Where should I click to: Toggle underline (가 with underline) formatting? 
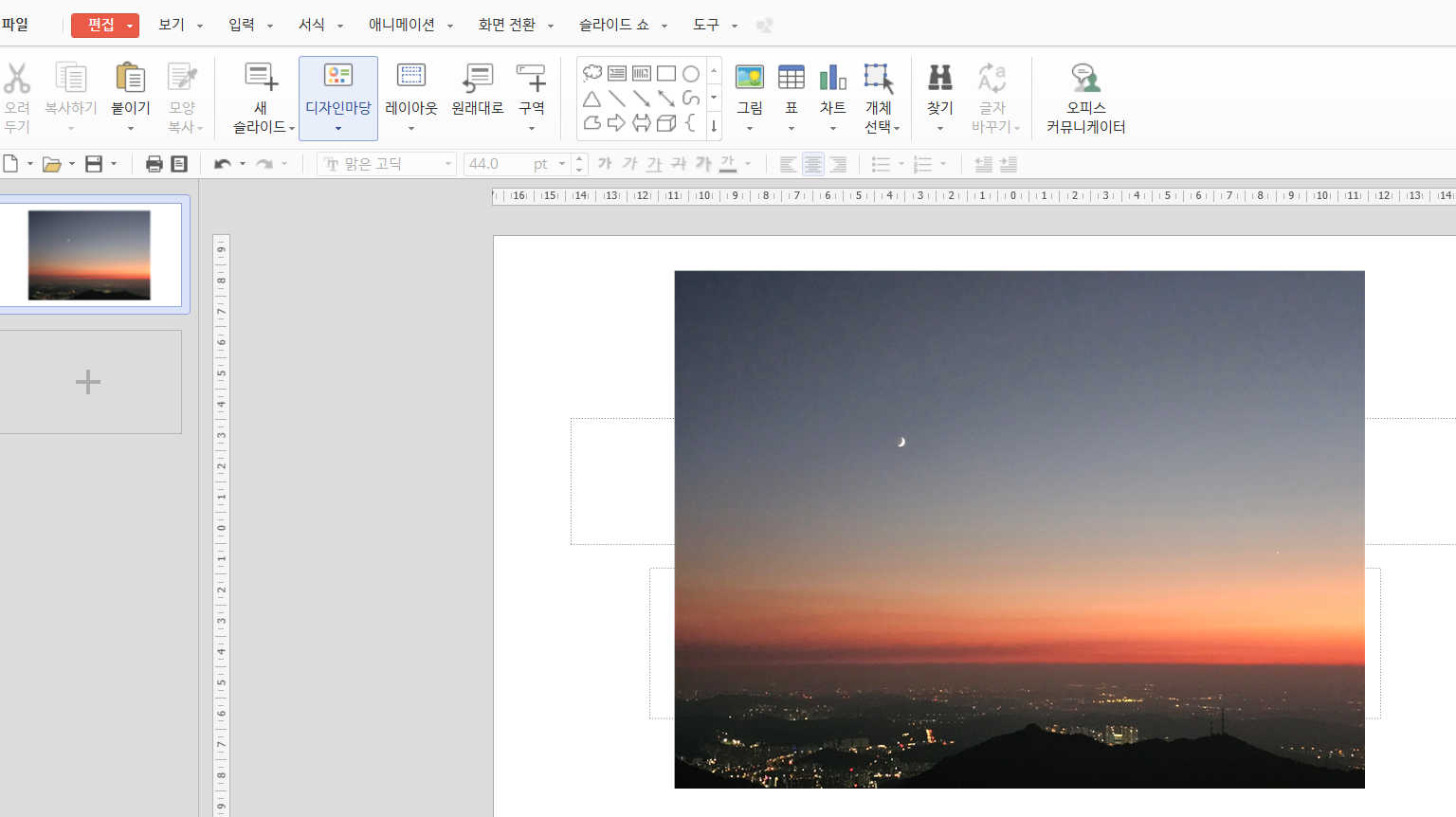click(x=654, y=164)
